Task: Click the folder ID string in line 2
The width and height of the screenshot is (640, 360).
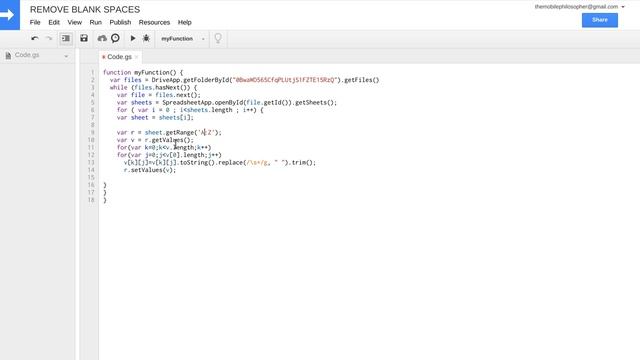Action: pyautogui.click(x=284, y=80)
